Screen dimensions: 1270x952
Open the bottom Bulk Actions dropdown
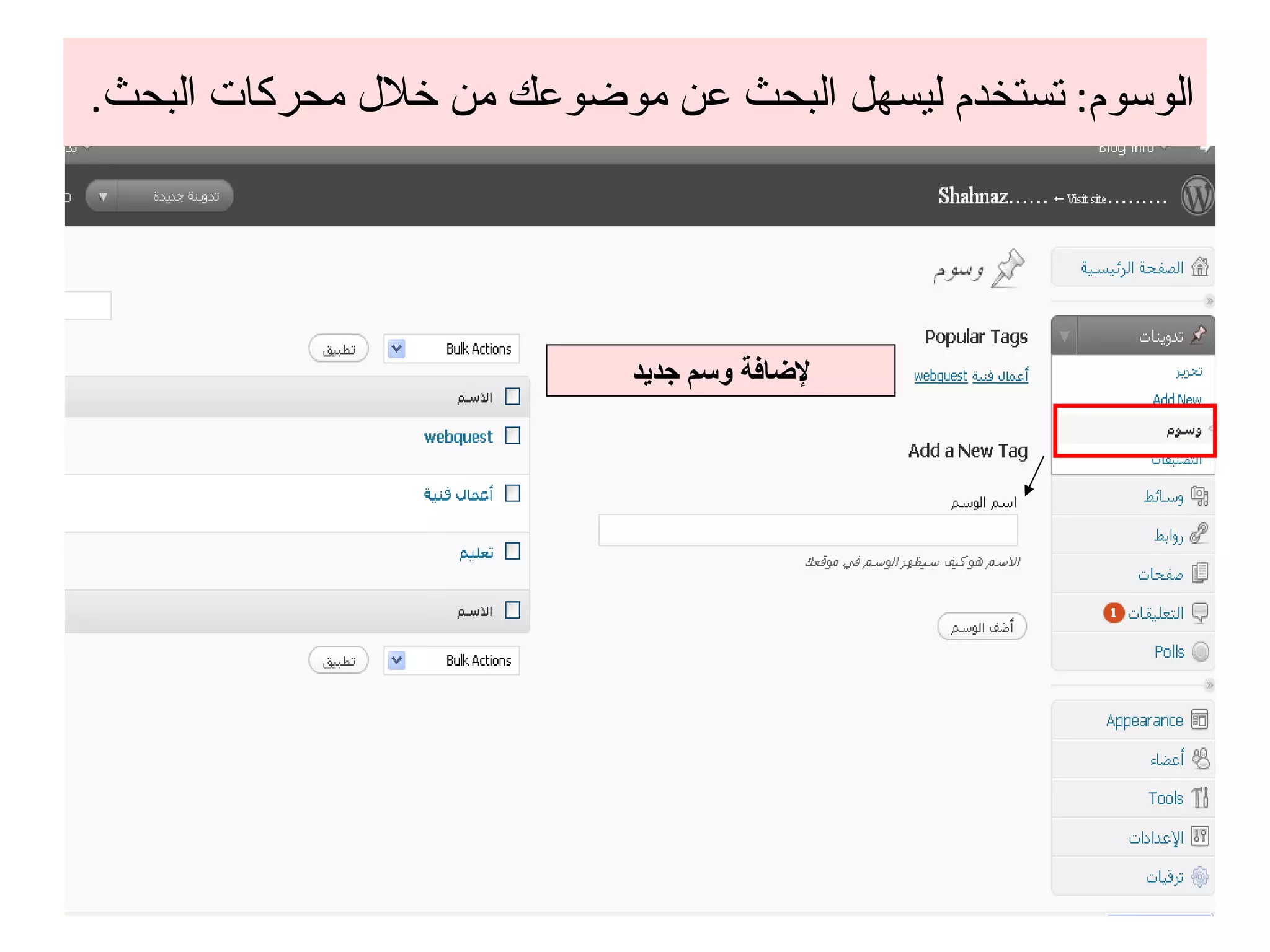pos(451,661)
